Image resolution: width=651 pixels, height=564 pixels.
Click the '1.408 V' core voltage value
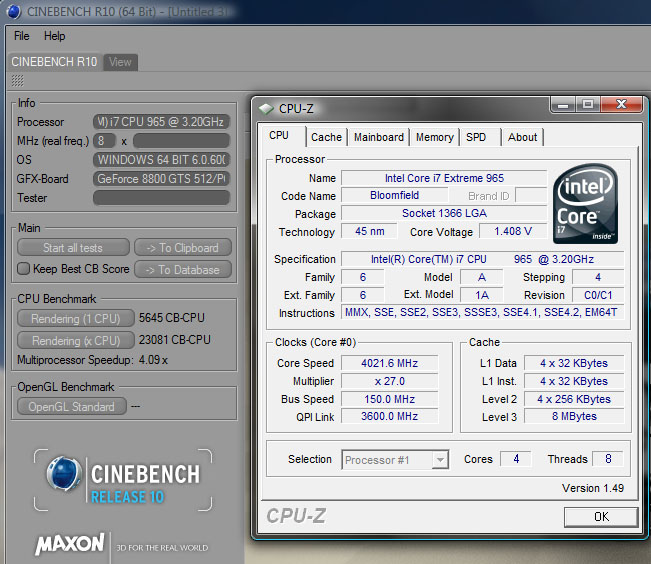(x=513, y=231)
